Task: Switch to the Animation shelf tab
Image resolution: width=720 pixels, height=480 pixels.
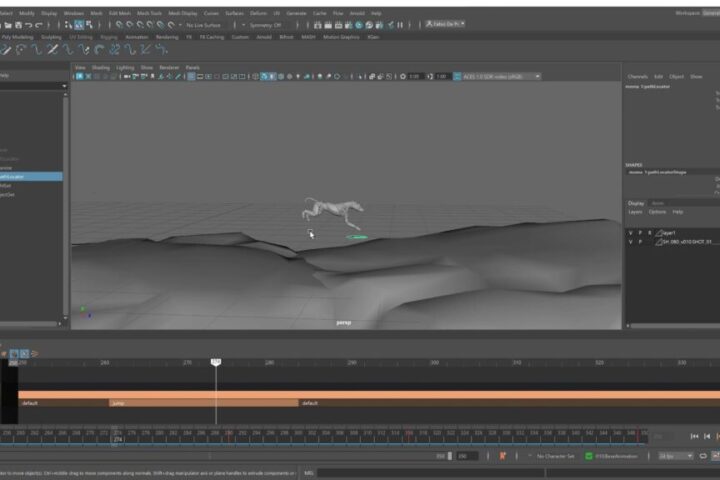Action: [137, 37]
